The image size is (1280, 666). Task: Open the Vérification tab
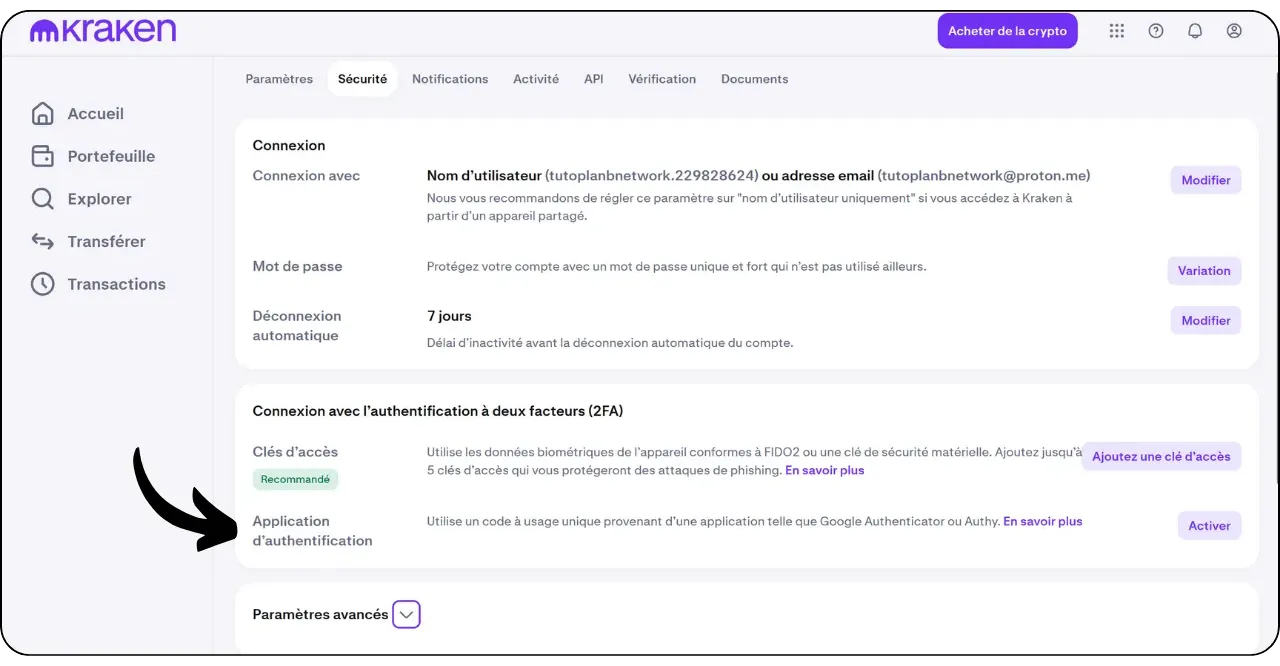(662, 79)
